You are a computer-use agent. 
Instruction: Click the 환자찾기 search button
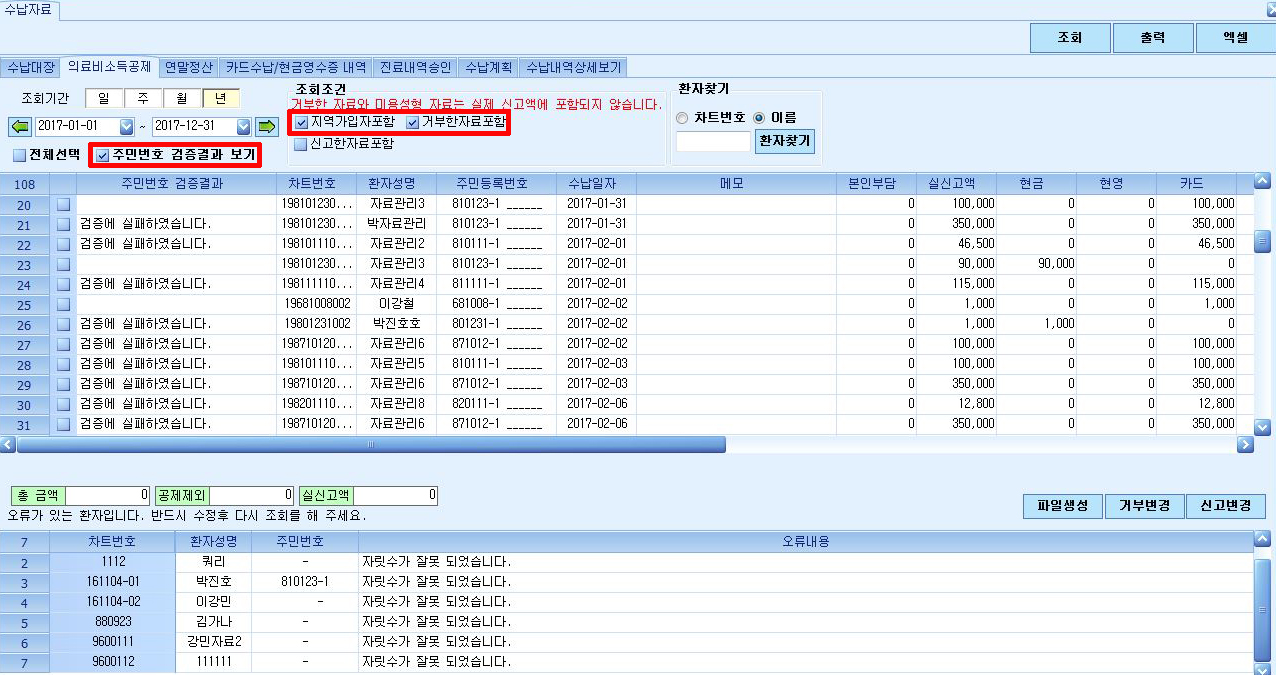pos(785,142)
